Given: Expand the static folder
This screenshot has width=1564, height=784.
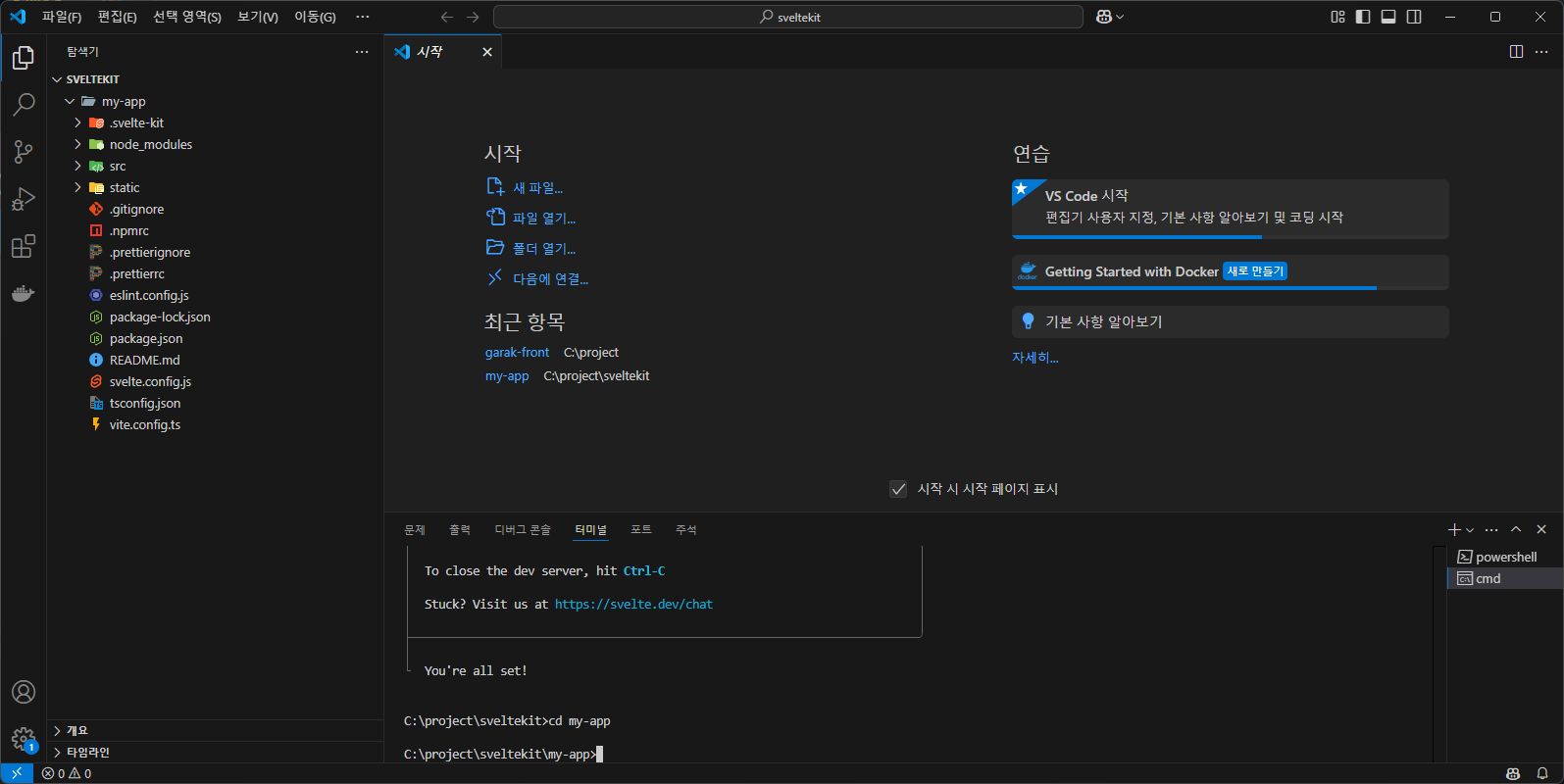Looking at the screenshot, I should point(77,187).
